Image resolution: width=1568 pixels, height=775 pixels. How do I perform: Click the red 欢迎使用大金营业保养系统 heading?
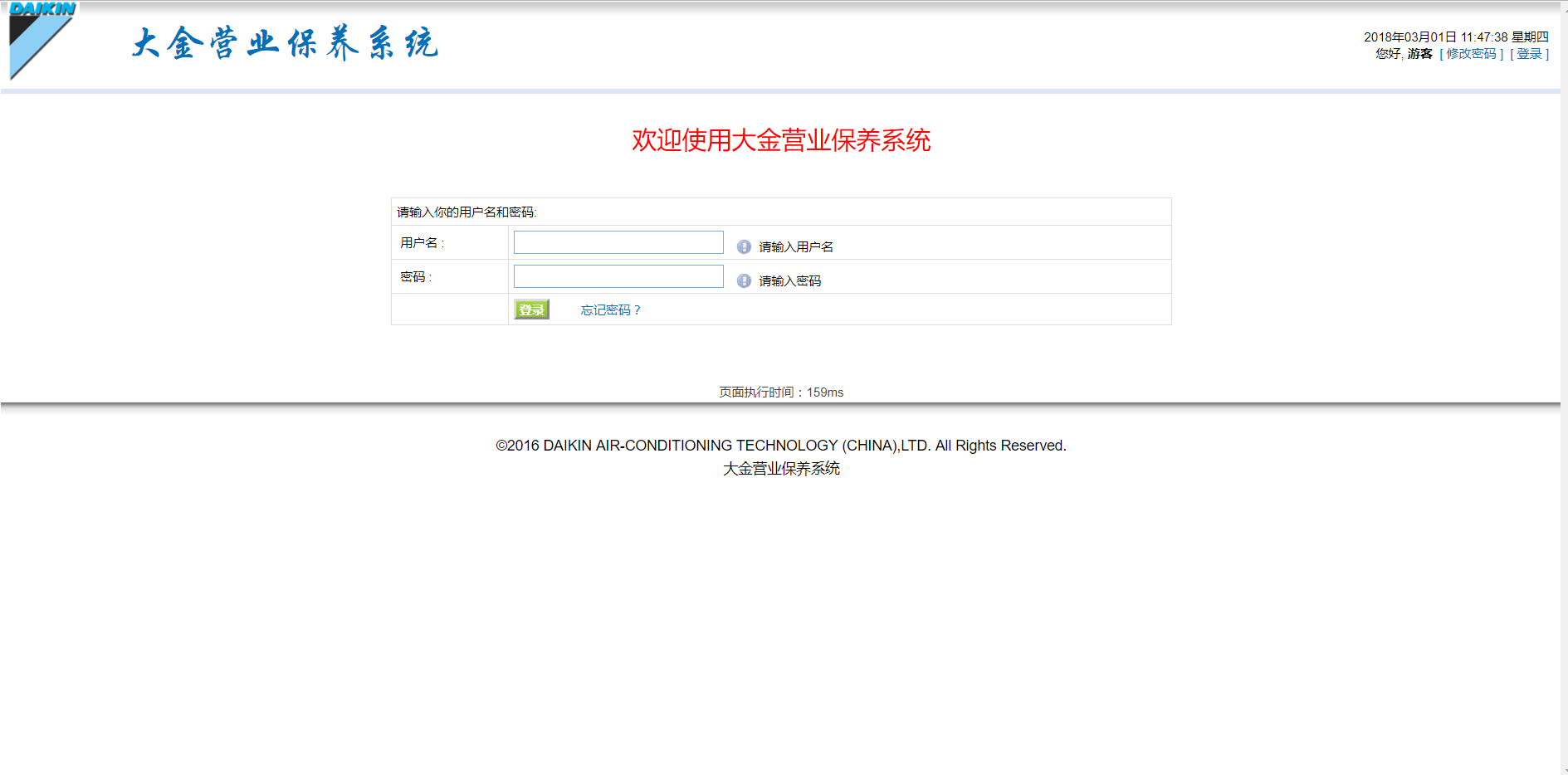781,140
